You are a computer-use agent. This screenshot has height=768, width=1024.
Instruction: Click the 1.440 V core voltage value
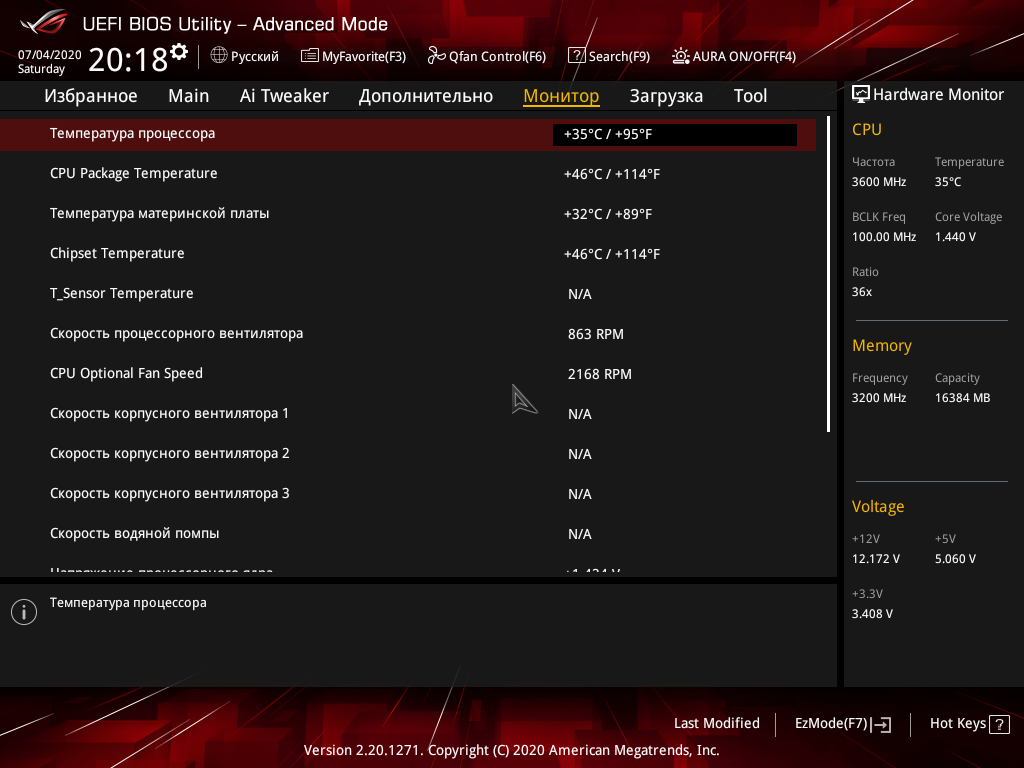click(955, 237)
